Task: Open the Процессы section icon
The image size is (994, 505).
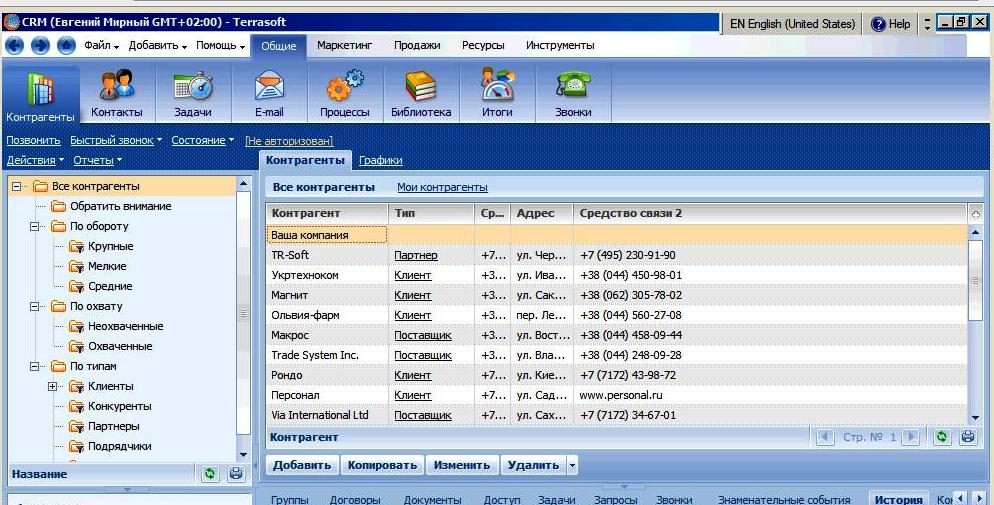Action: (x=345, y=94)
